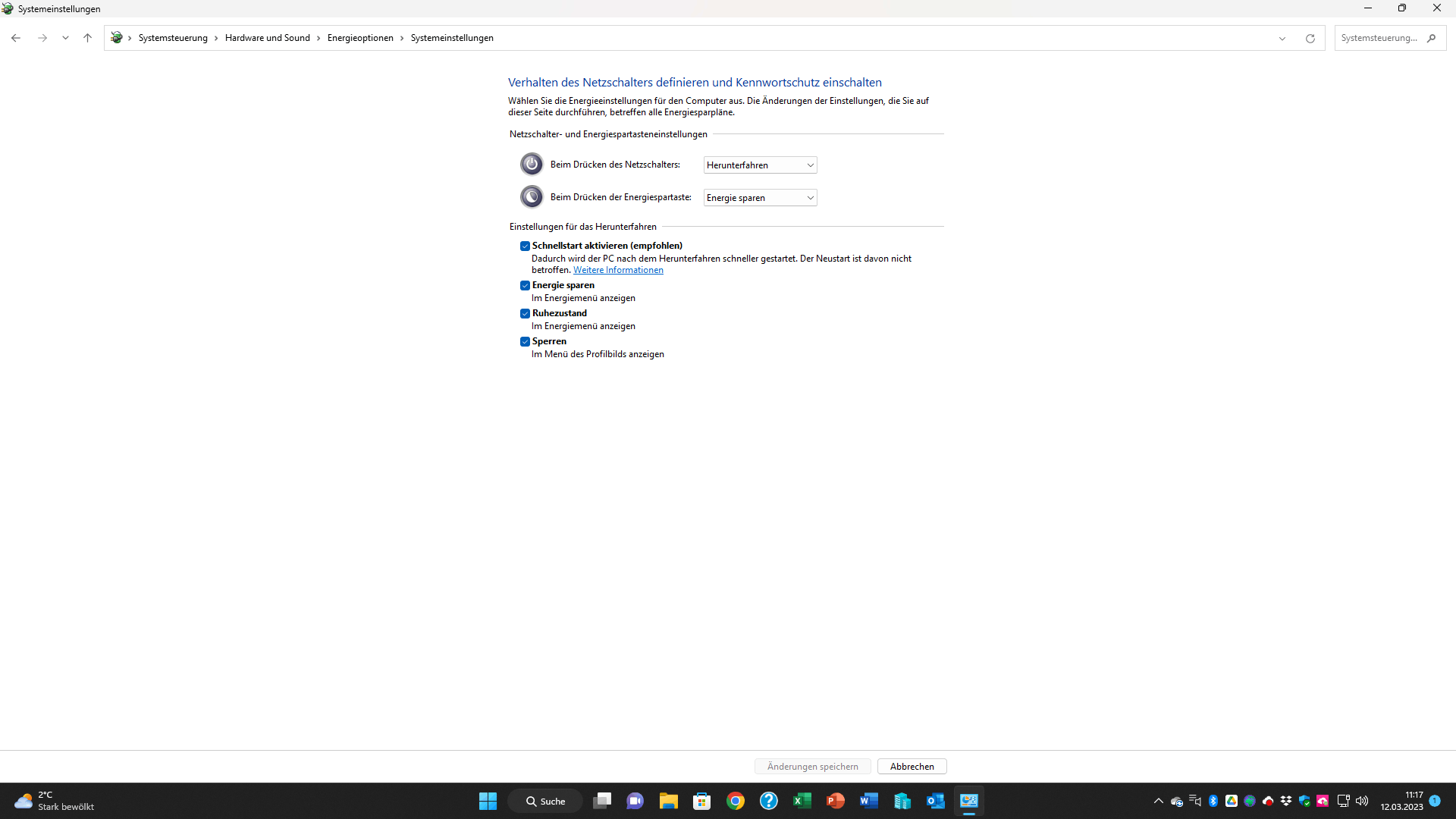The image size is (1456, 819).
Task: Toggle the Ruhezustand checkbox
Action: 525,313
